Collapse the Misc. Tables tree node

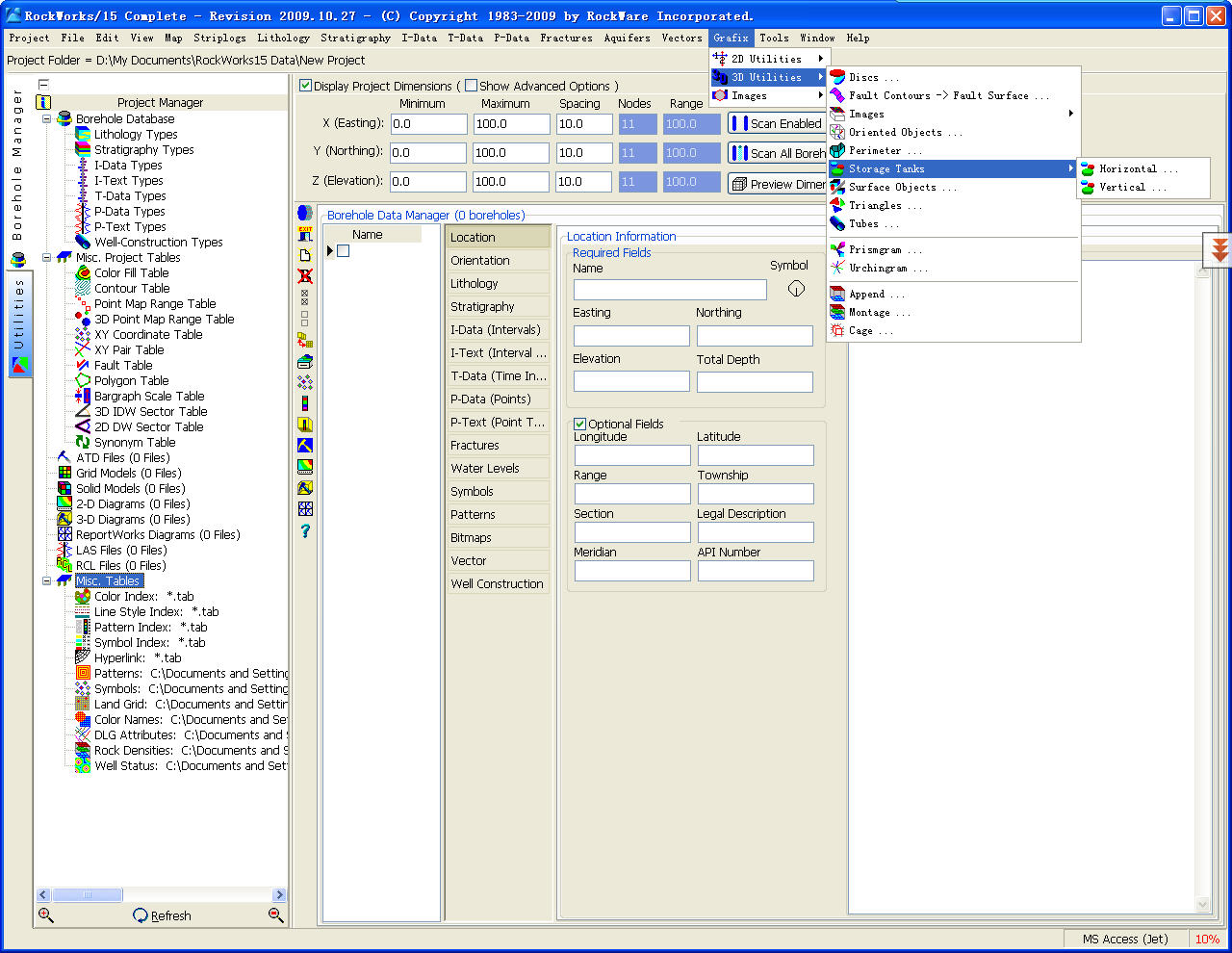(x=46, y=581)
